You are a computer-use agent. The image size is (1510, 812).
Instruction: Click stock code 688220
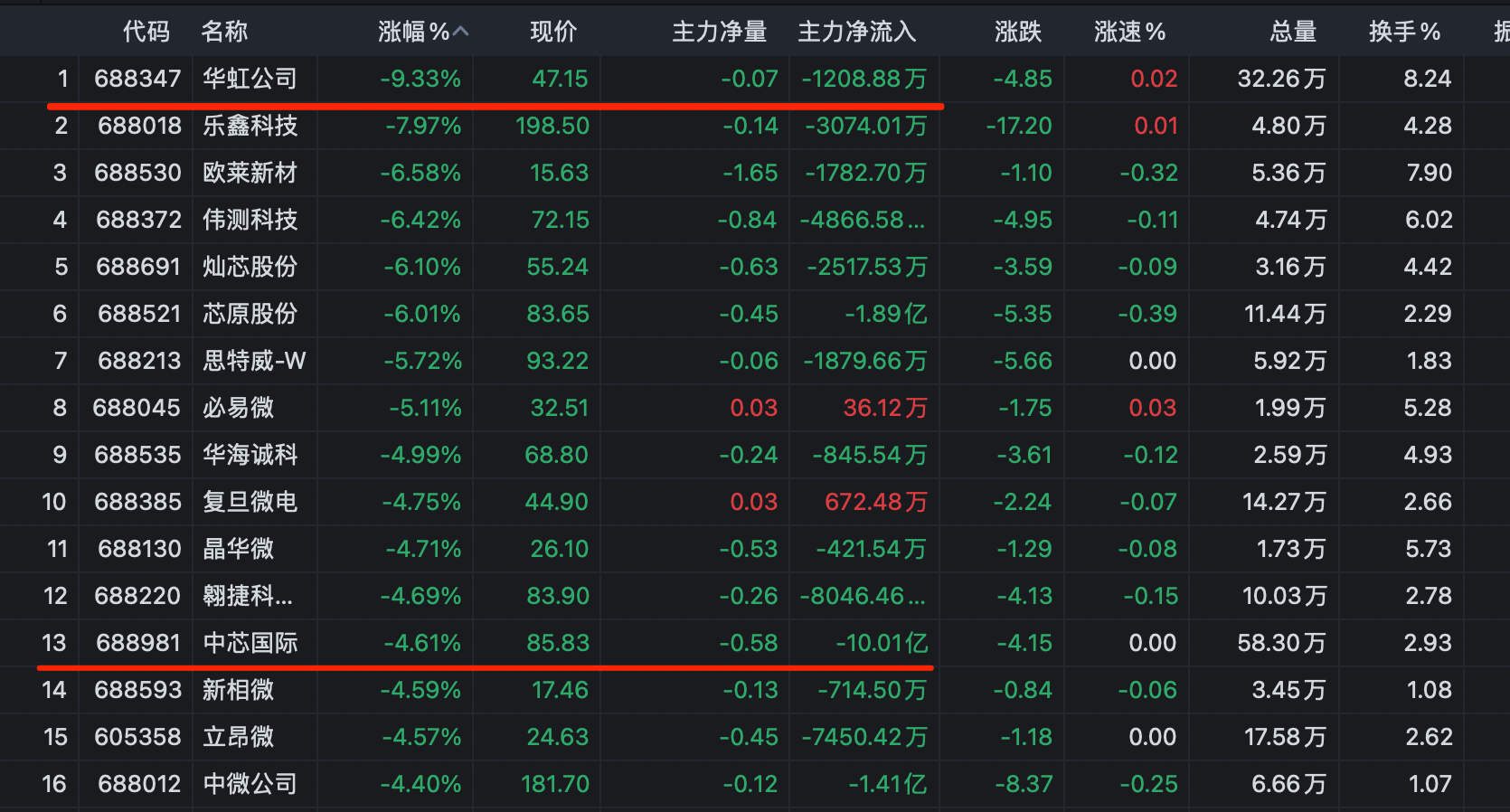coord(137,596)
